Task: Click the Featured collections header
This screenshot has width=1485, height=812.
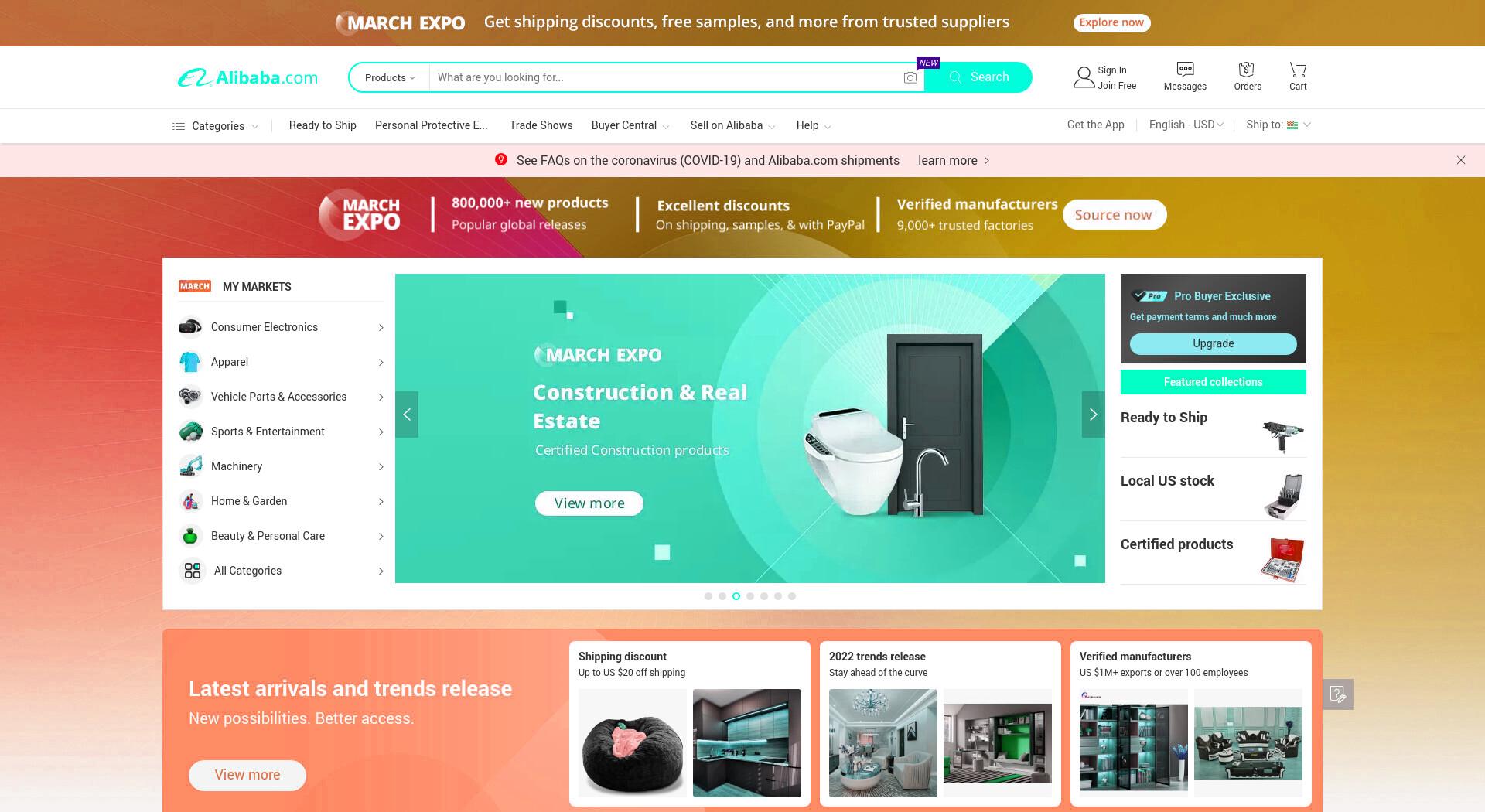Action: (x=1213, y=382)
